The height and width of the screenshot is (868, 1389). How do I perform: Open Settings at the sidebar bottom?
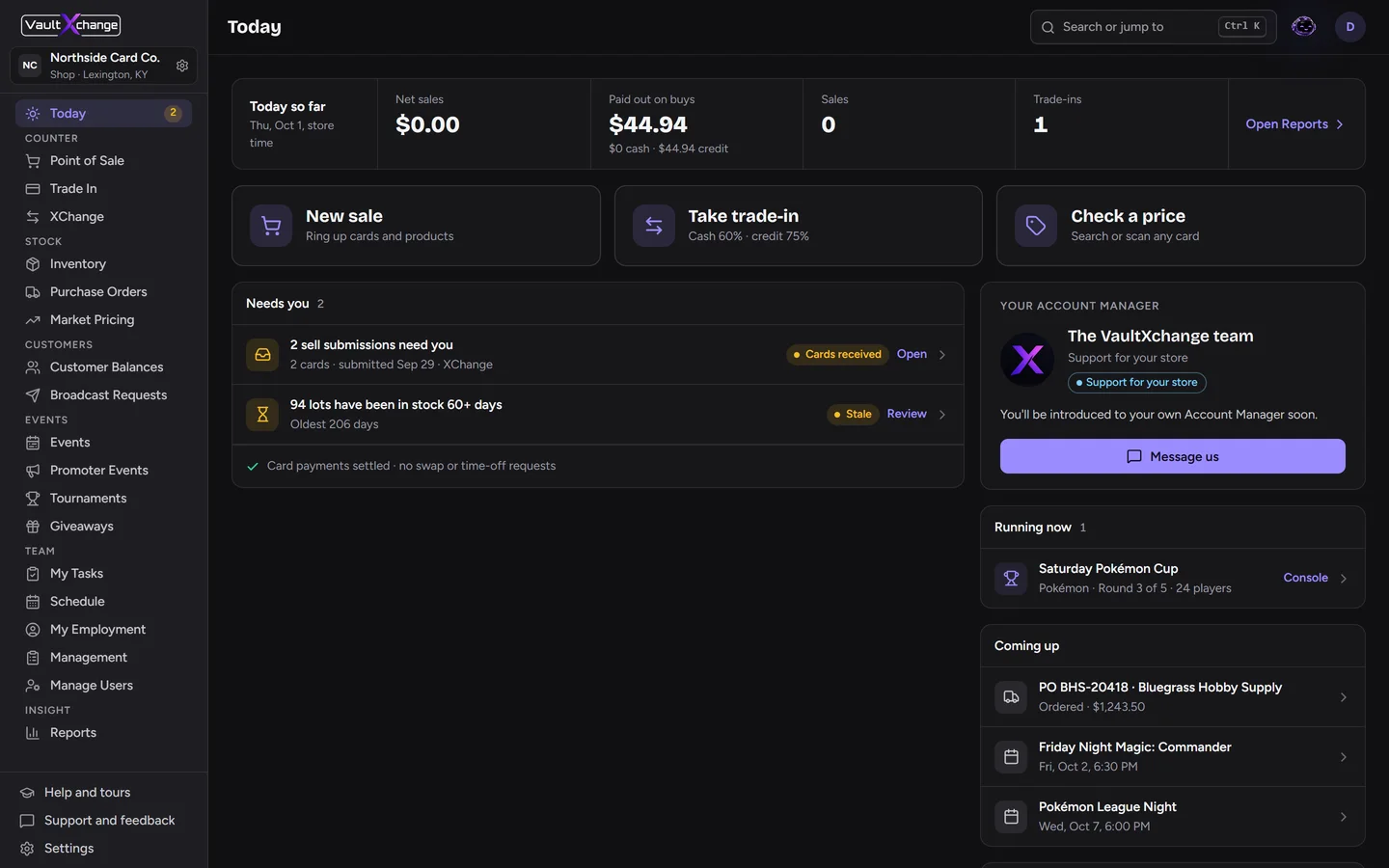click(x=103, y=849)
